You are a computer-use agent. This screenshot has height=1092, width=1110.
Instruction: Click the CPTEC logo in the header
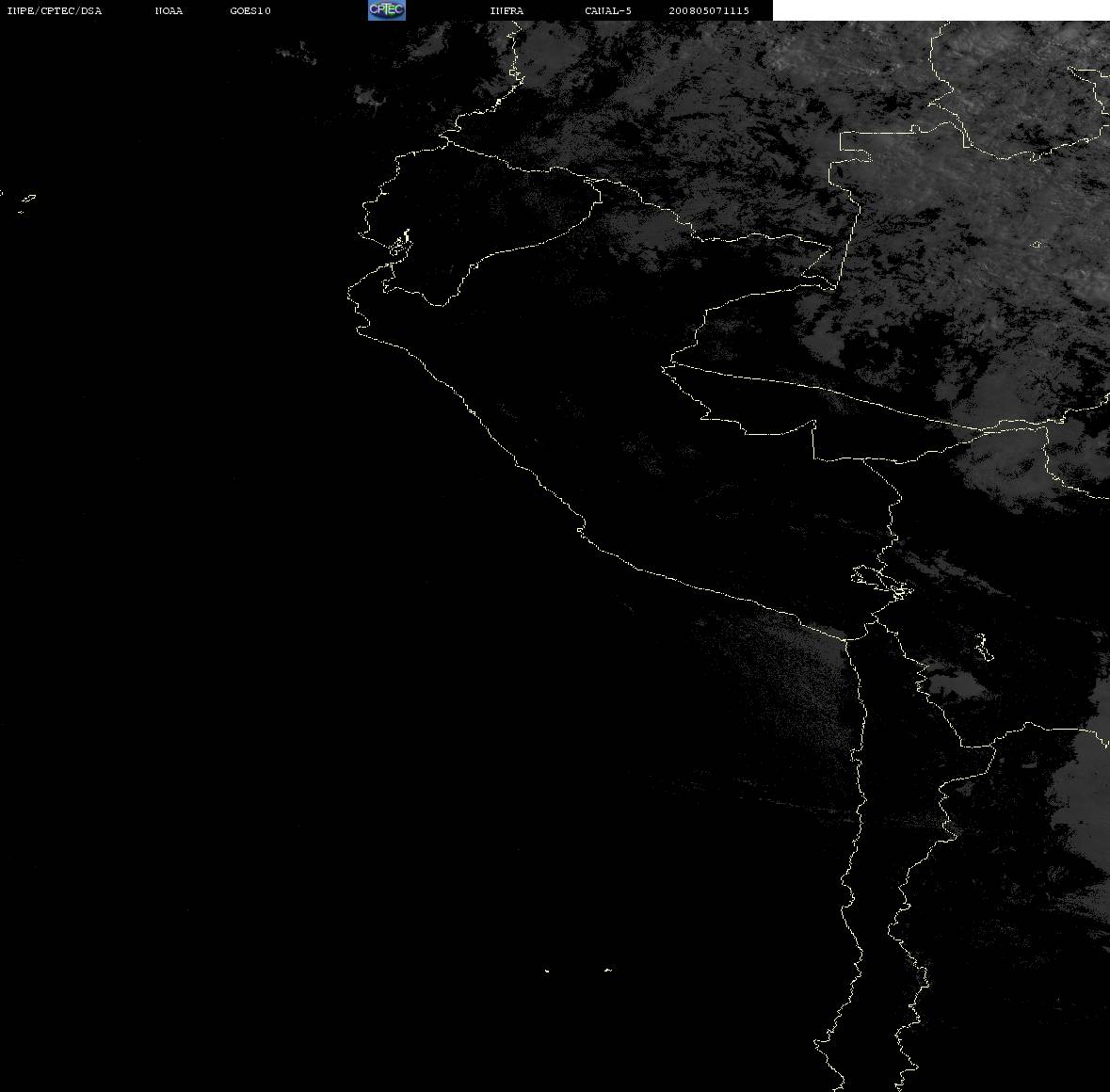387,10
